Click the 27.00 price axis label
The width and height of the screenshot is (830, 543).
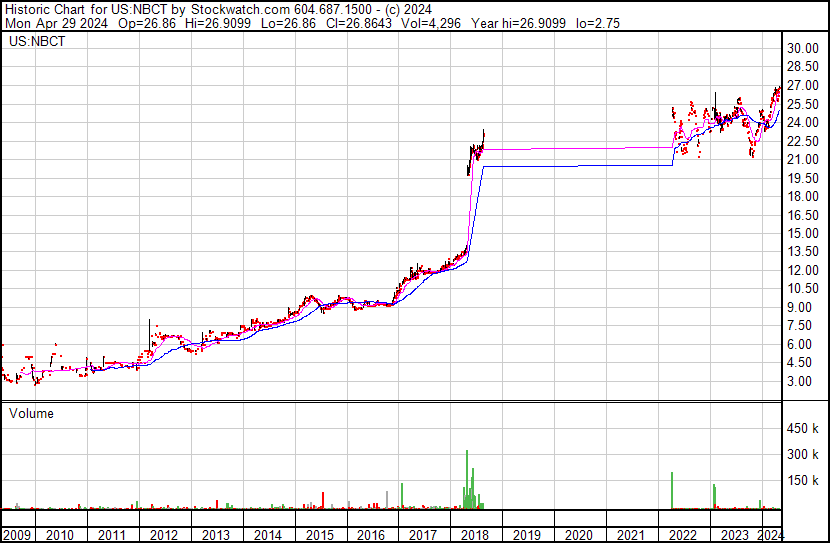click(803, 86)
